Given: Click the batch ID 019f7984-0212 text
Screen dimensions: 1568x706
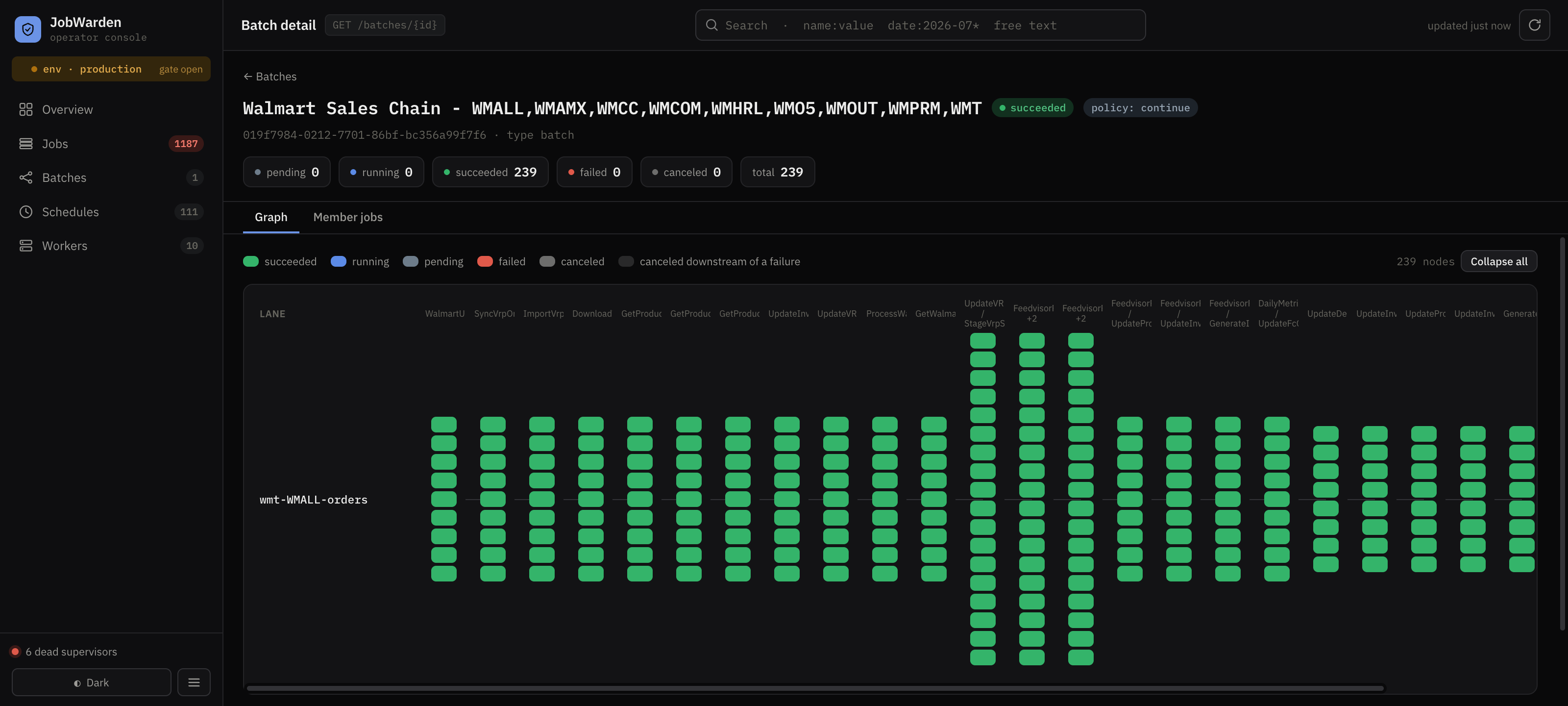Looking at the screenshot, I should point(365,135).
